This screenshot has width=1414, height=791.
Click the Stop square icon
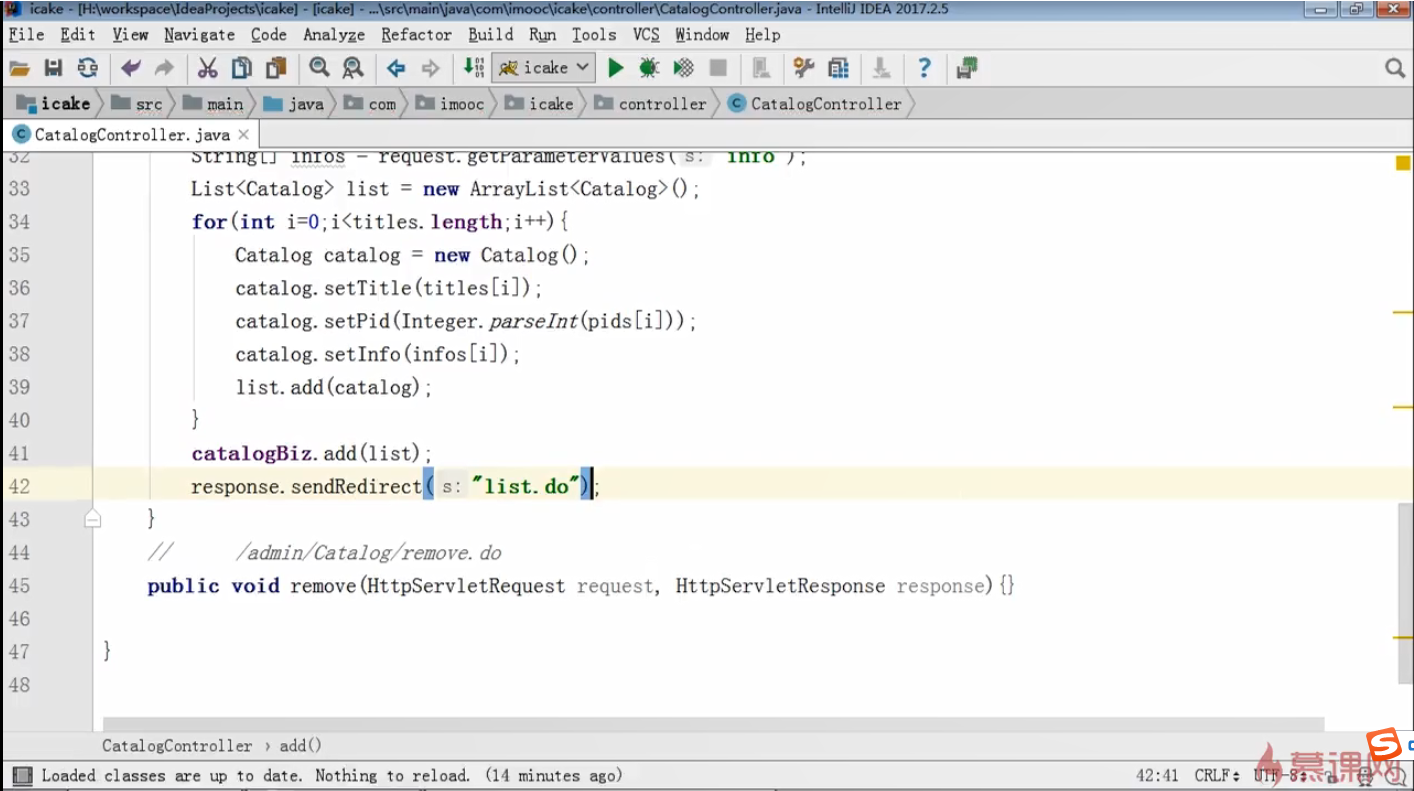718,68
